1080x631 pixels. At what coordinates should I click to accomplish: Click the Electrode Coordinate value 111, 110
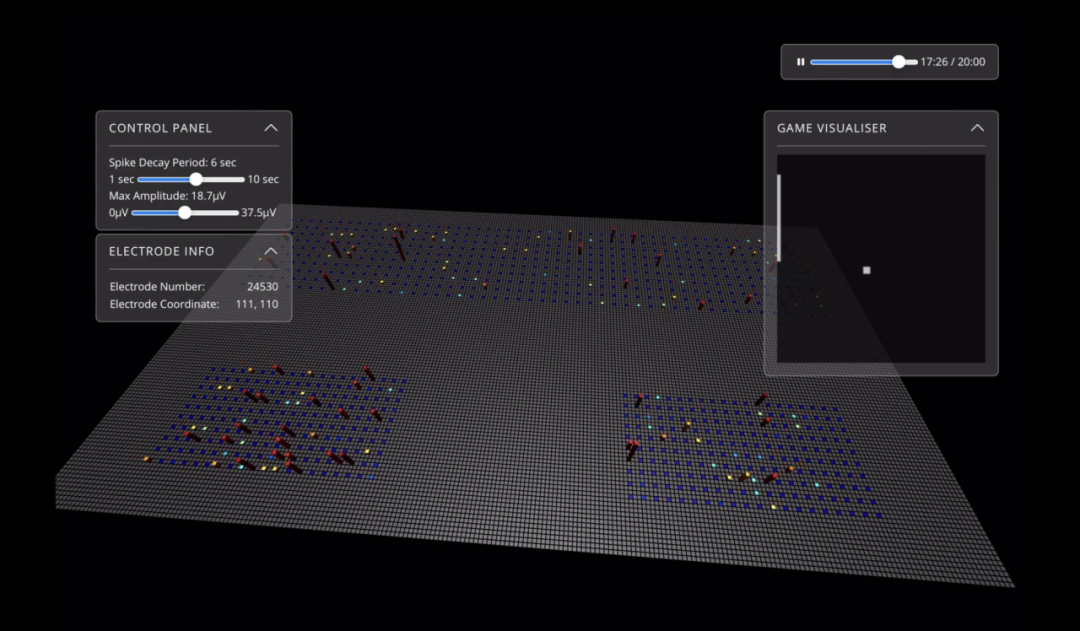(x=257, y=304)
